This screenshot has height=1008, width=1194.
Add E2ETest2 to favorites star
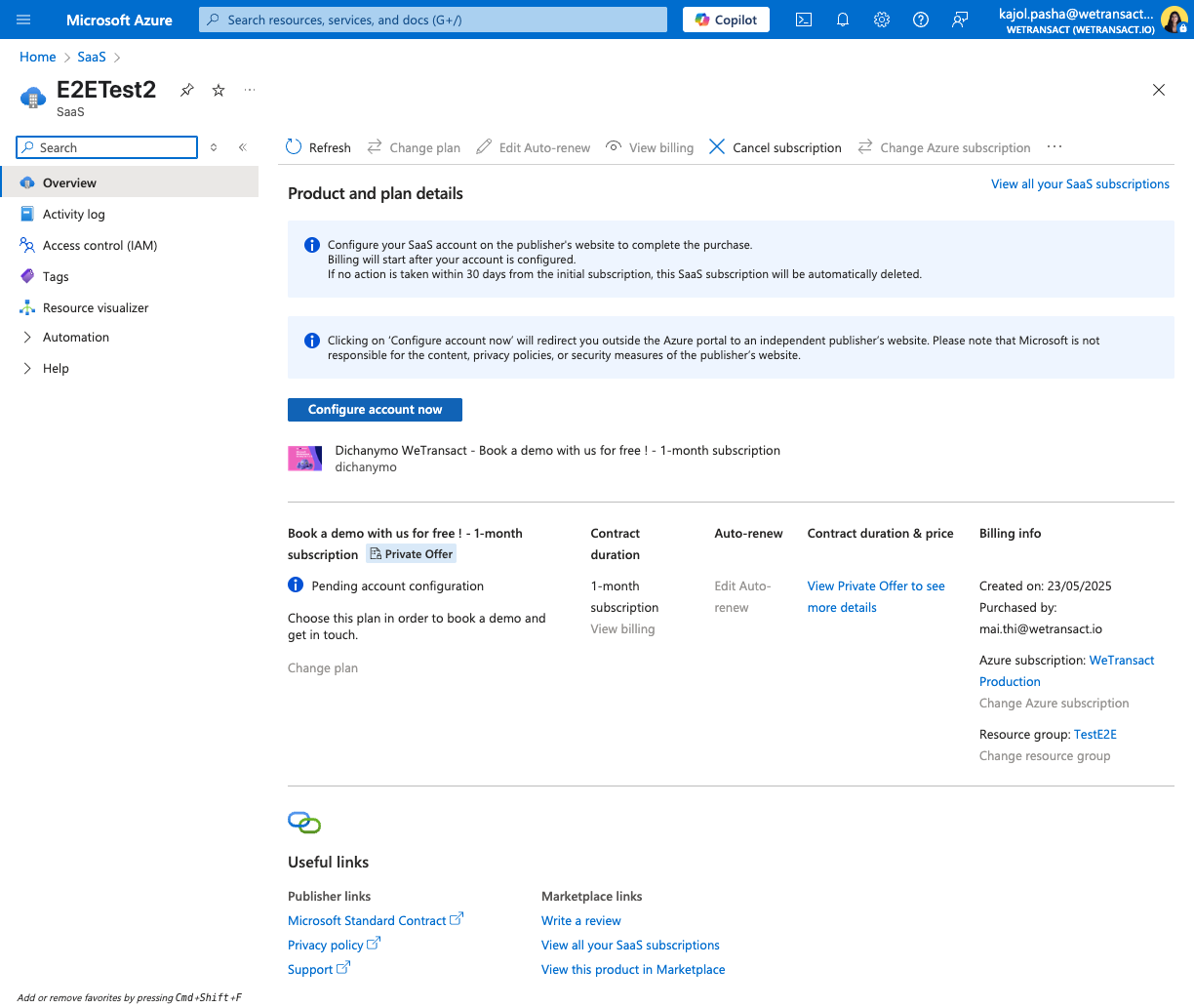[x=219, y=90]
